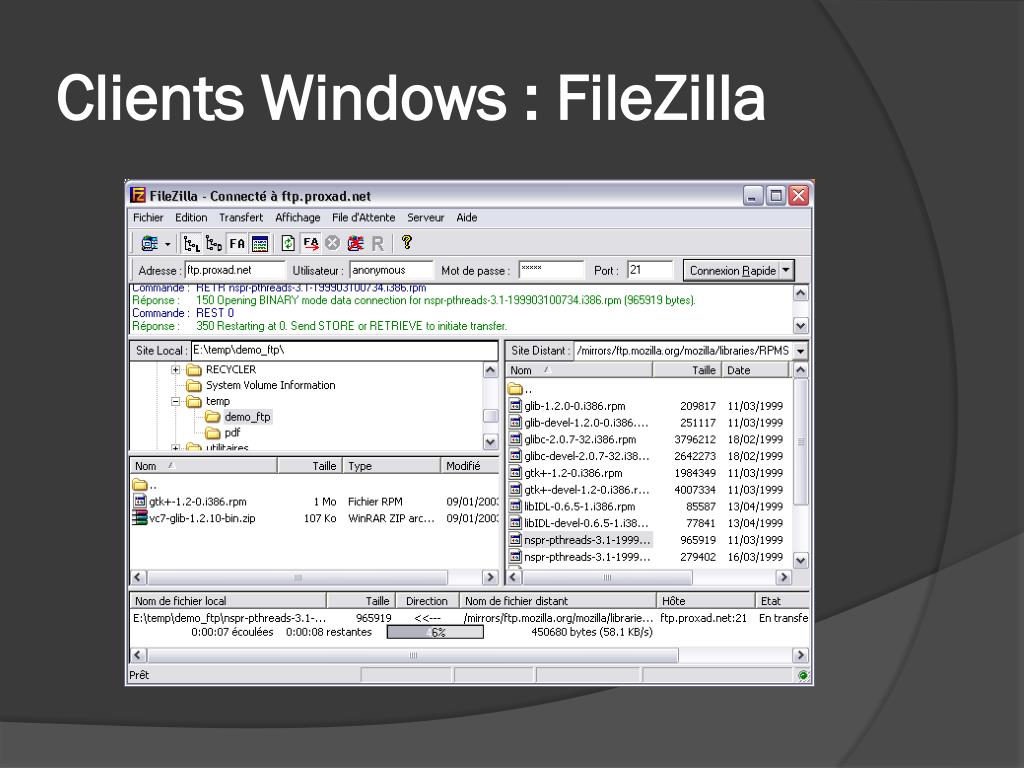Select gtk+-devel-1.2-0.i386 remote file
Image resolution: width=1024 pixels, height=768 pixels.
tap(586, 490)
